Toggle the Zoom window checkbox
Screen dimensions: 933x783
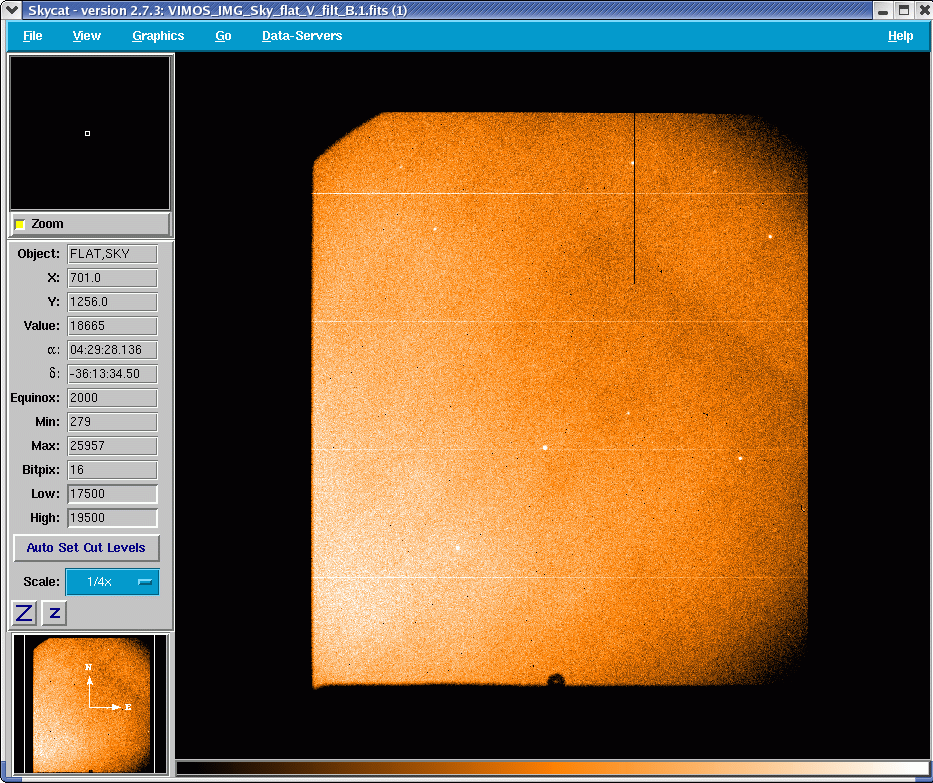(x=20, y=224)
